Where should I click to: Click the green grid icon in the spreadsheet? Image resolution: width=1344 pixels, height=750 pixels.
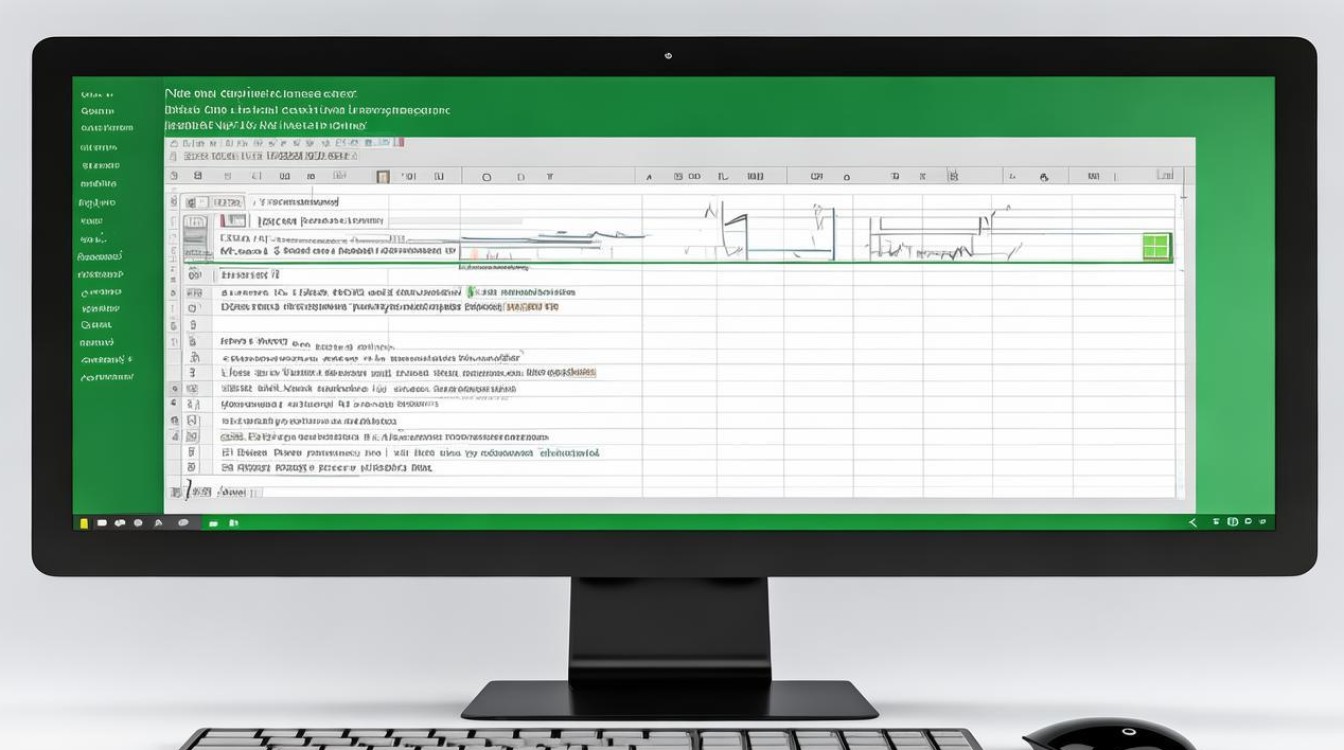tap(1156, 247)
